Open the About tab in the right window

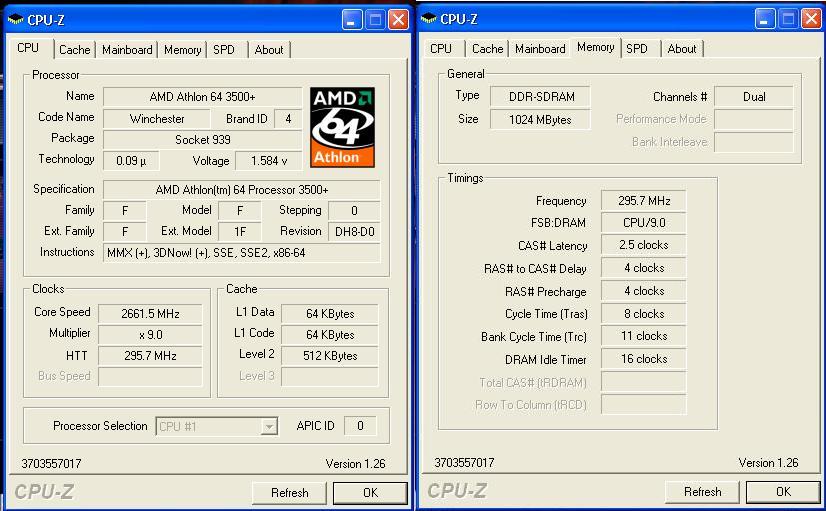pos(682,49)
